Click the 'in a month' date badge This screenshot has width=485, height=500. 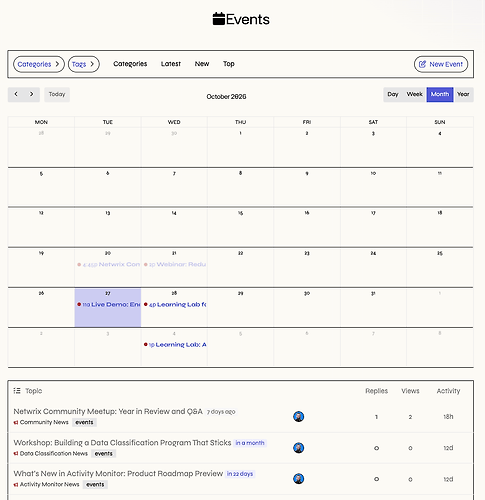point(250,443)
